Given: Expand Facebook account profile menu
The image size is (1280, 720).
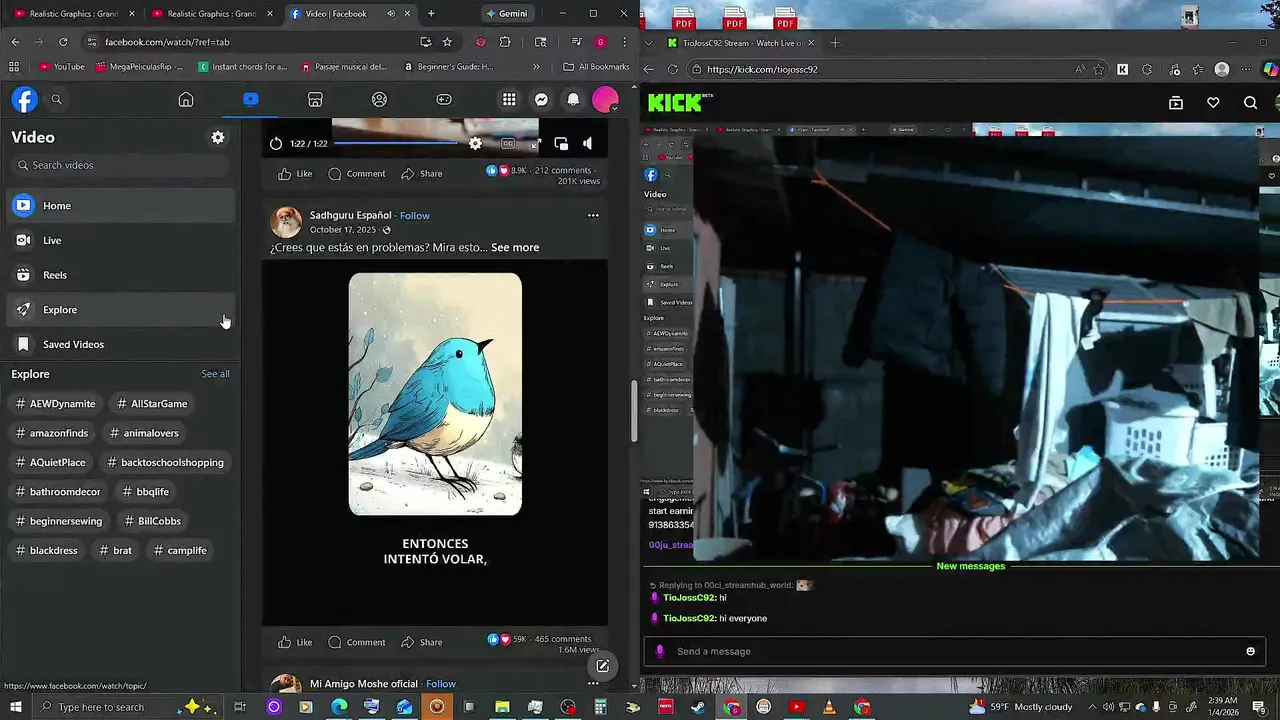Looking at the screenshot, I should point(605,99).
